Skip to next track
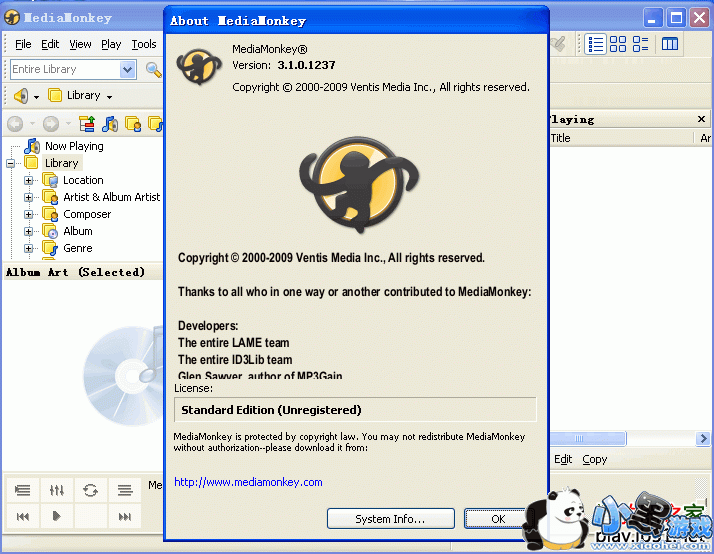This screenshot has width=714, height=554. [125, 516]
